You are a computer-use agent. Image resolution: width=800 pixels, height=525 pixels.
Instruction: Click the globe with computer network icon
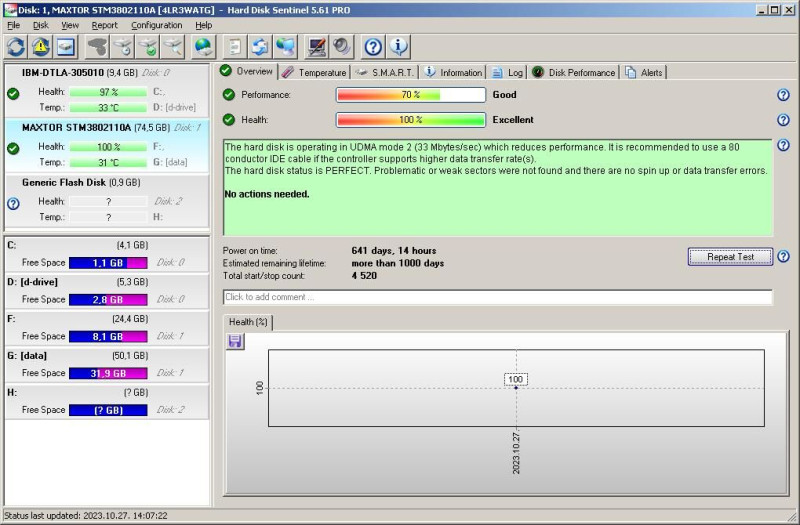285,47
